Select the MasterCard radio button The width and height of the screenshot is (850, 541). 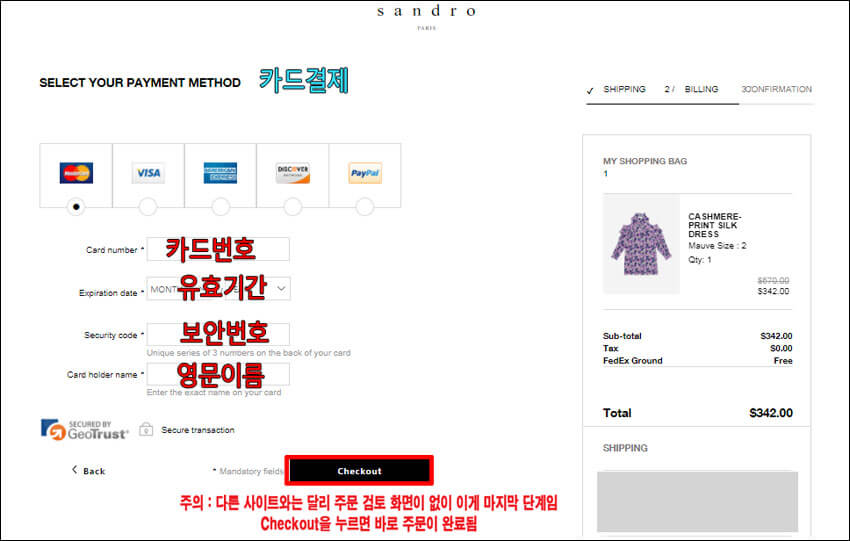point(76,207)
